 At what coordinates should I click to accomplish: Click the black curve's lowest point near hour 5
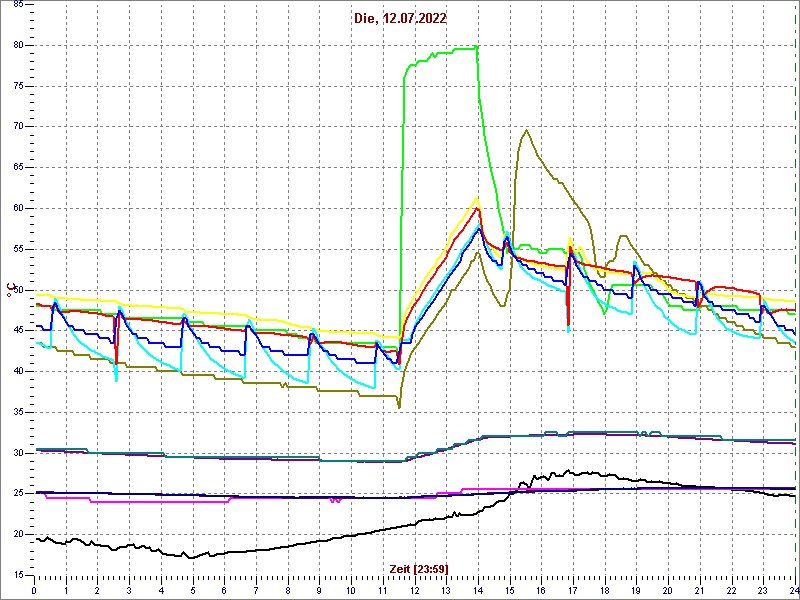(x=188, y=557)
